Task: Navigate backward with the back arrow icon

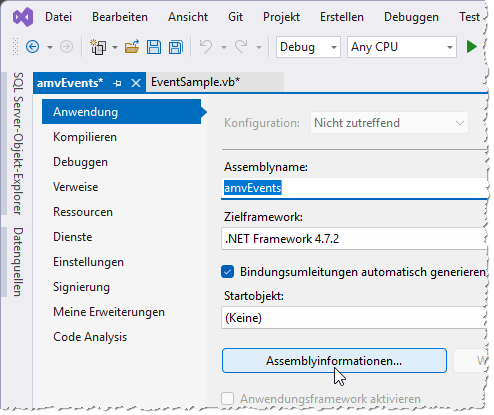Action: pyautogui.click(x=33, y=47)
